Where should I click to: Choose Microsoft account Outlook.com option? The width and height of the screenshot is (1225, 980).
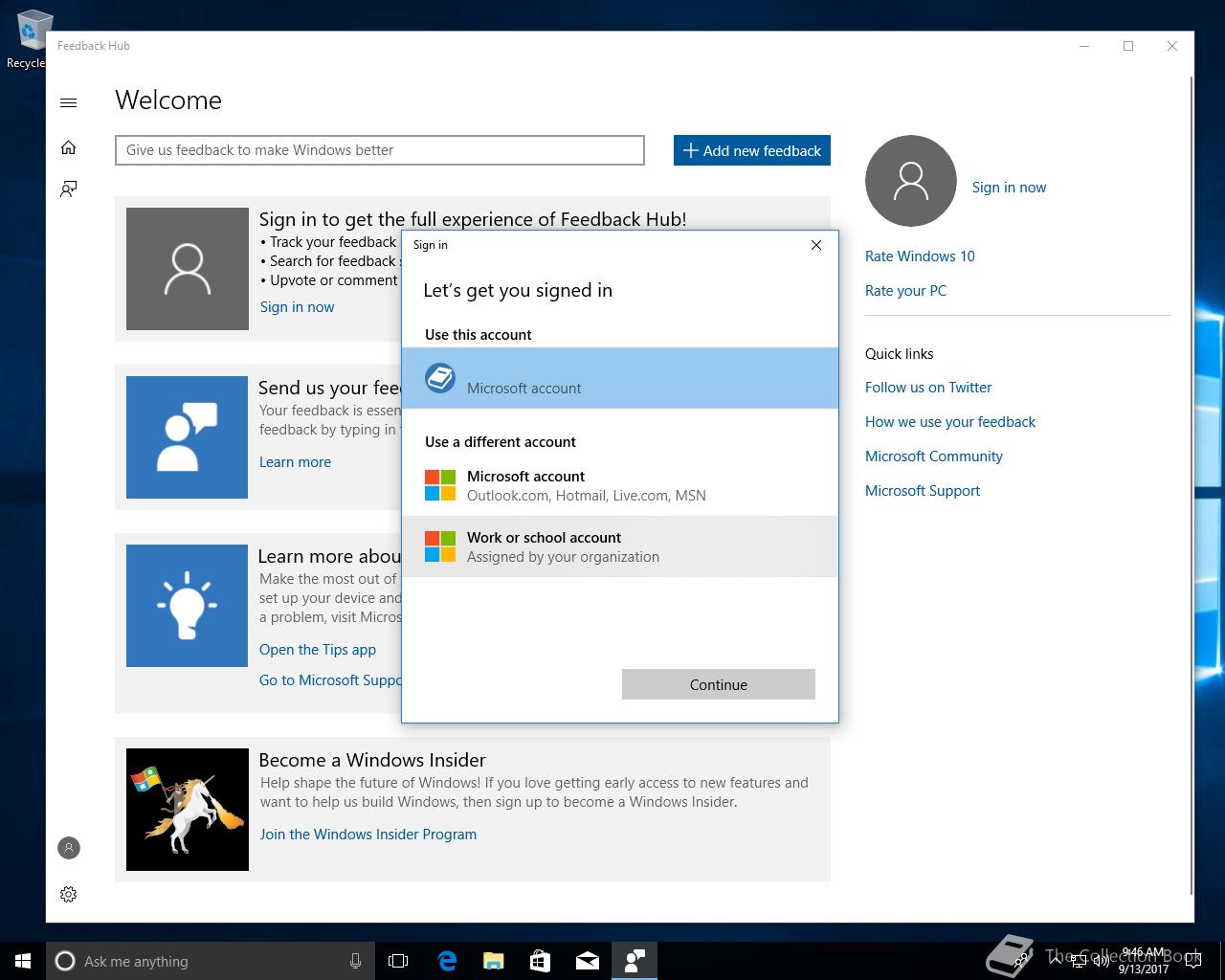click(620, 485)
